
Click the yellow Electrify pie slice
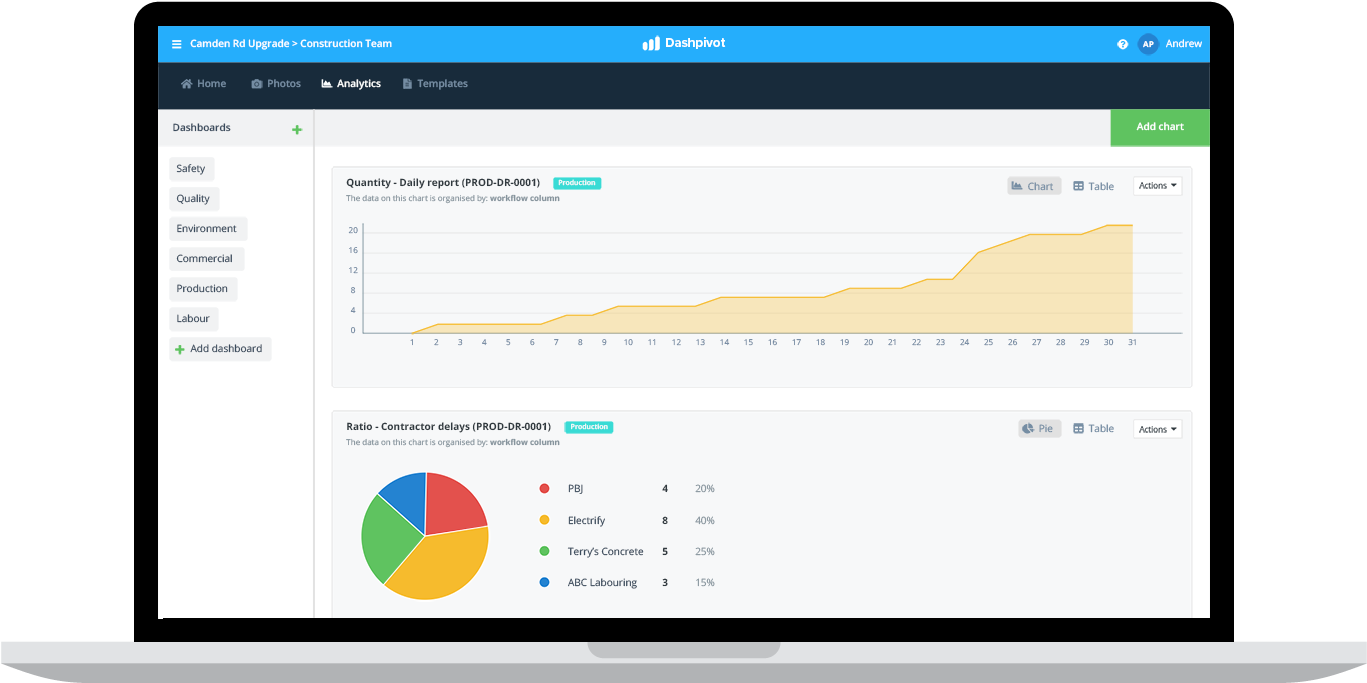pyautogui.click(x=440, y=560)
